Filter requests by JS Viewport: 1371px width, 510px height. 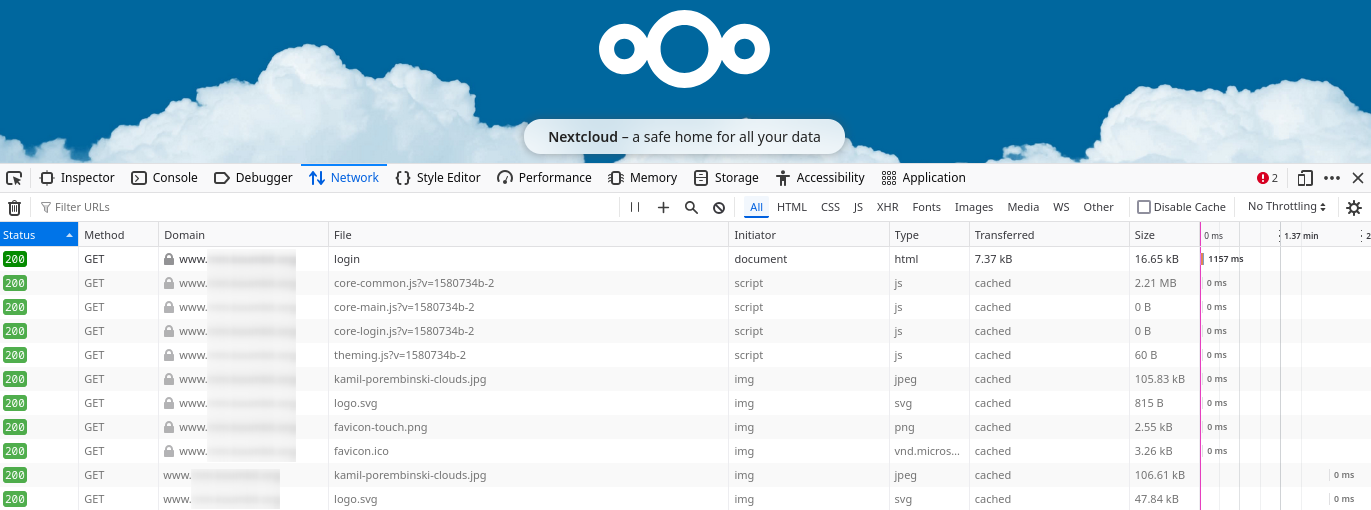[x=858, y=207]
